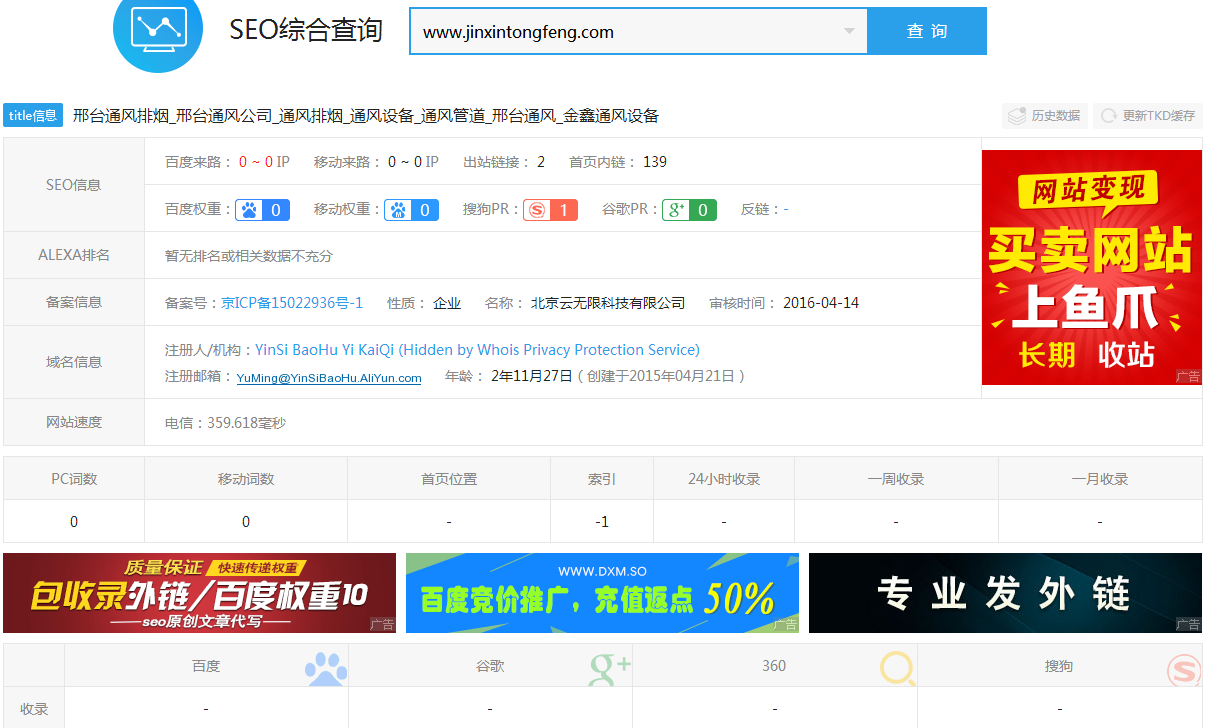Image resolution: width=1206 pixels, height=728 pixels.
Task: Click the 360 magnifier icon in table header
Action: click(x=897, y=668)
